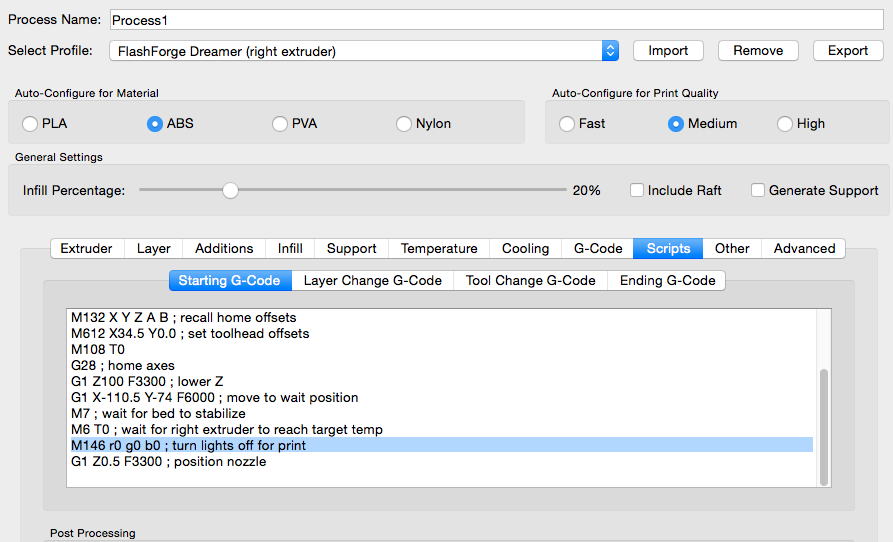Open the G-Code tab
The width and height of the screenshot is (893, 542).
598,249
